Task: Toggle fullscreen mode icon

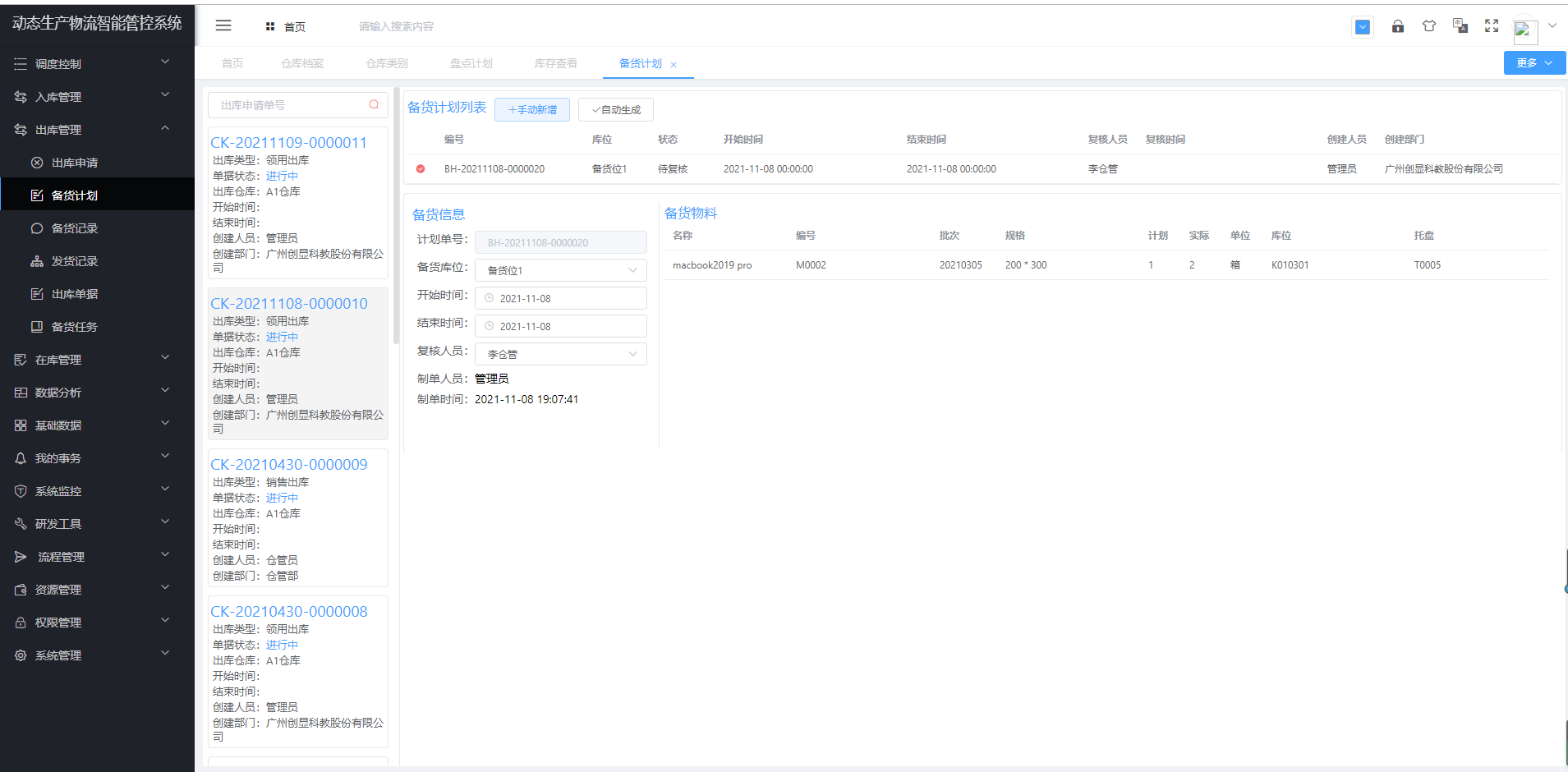Action: (x=1492, y=26)
